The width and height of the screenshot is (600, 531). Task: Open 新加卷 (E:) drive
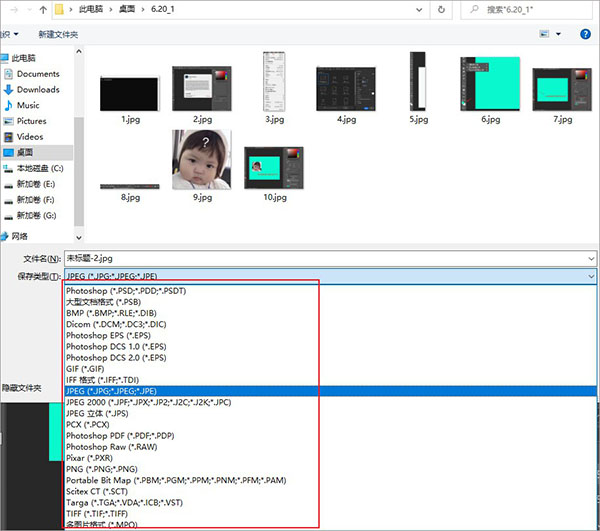click(35, 184)
